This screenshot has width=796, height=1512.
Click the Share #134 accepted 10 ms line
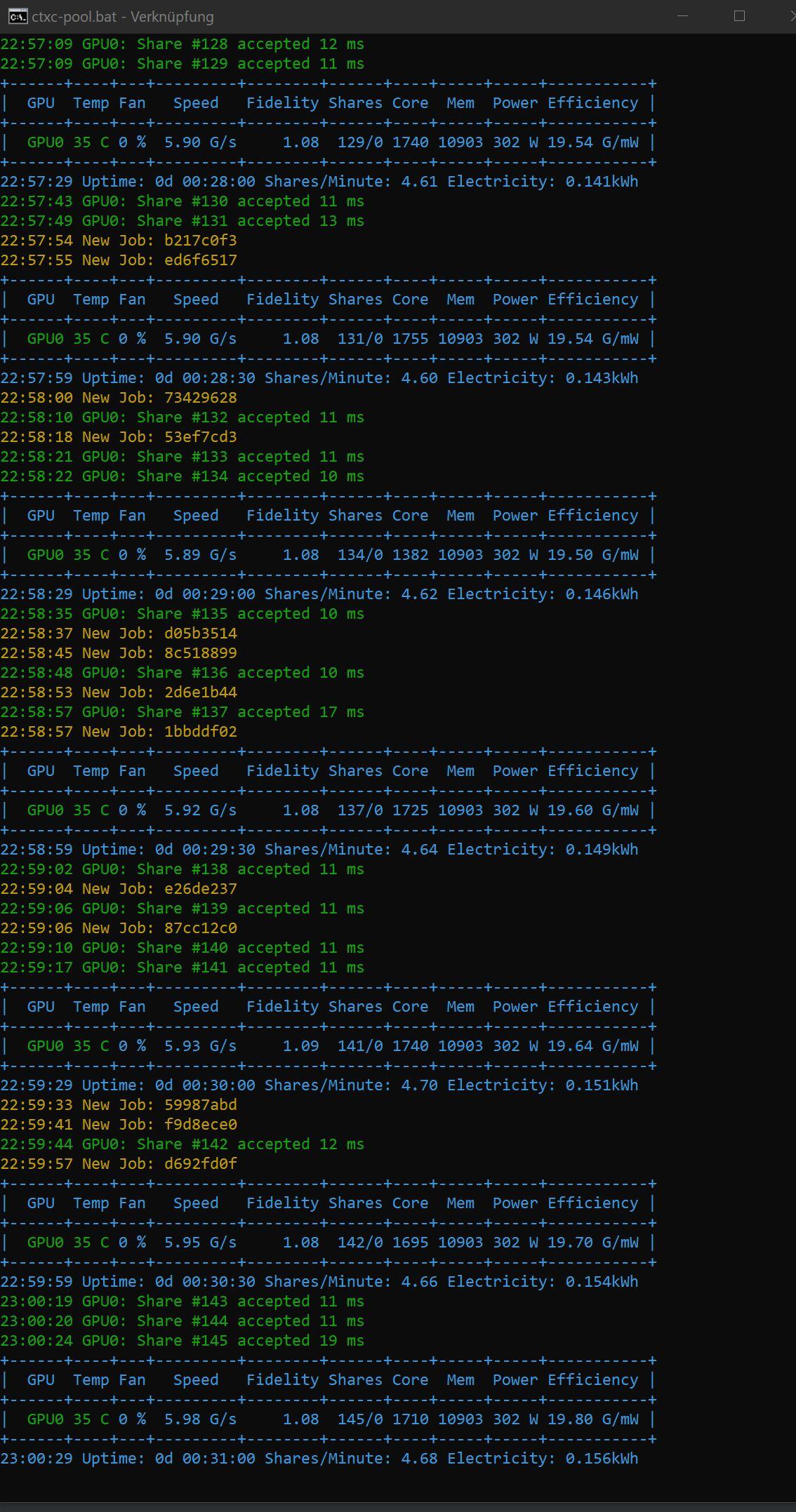[182, 476]
